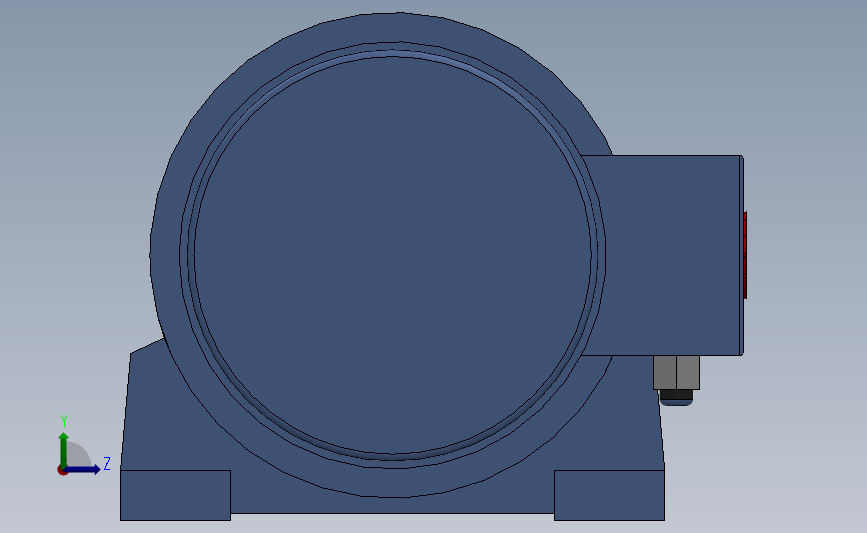Select the left mounting foot block
Screen dimensions: 867x533
click(175, 495)
